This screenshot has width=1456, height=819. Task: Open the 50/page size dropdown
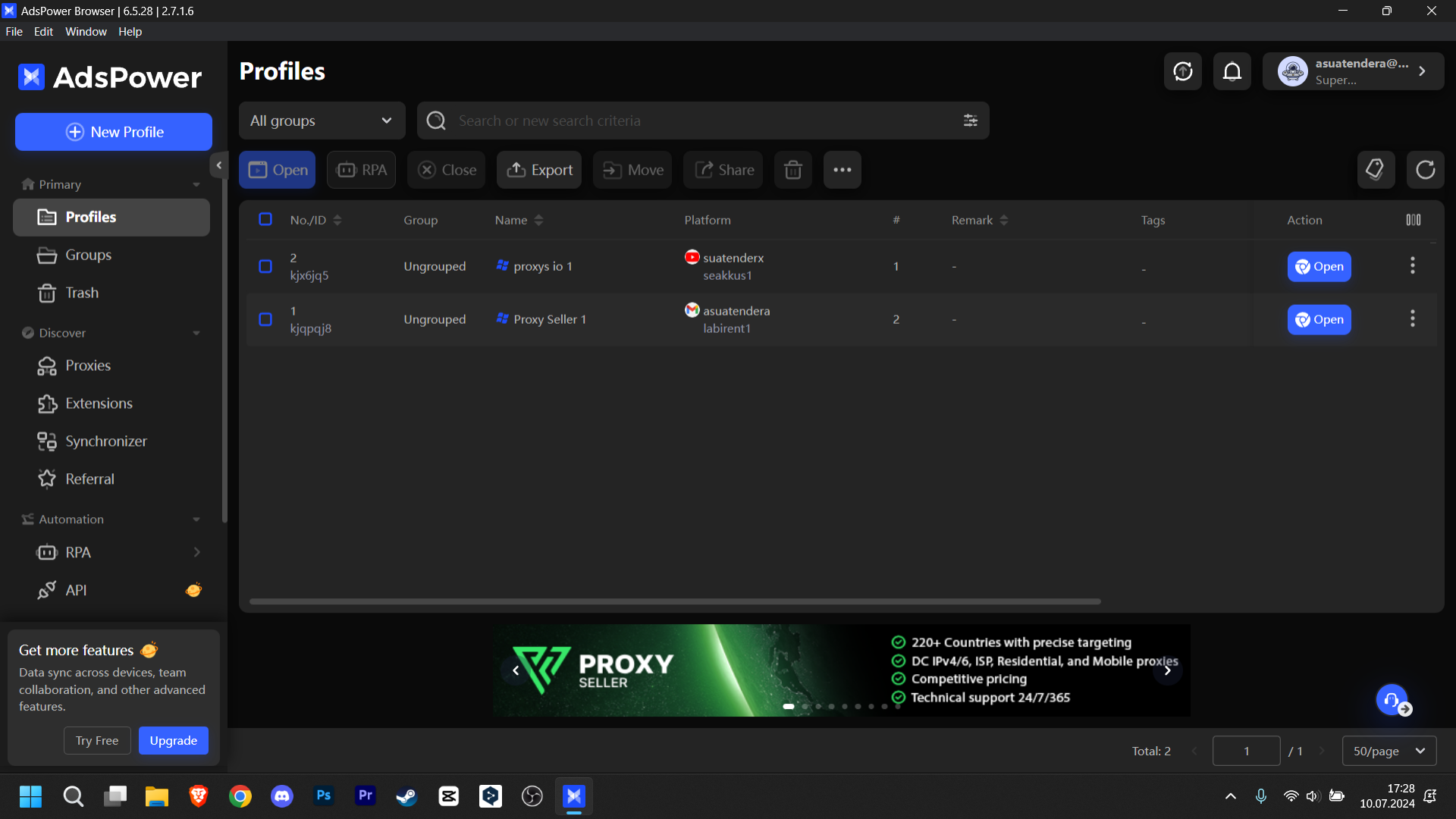1389,751
